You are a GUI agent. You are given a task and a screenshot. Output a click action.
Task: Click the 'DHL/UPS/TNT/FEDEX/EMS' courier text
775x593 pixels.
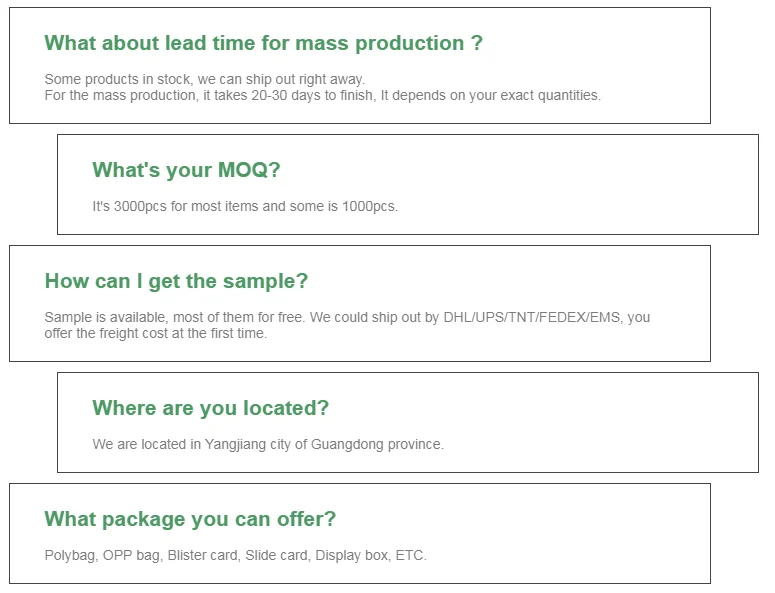pyautogui.click(x=533, y=318)
